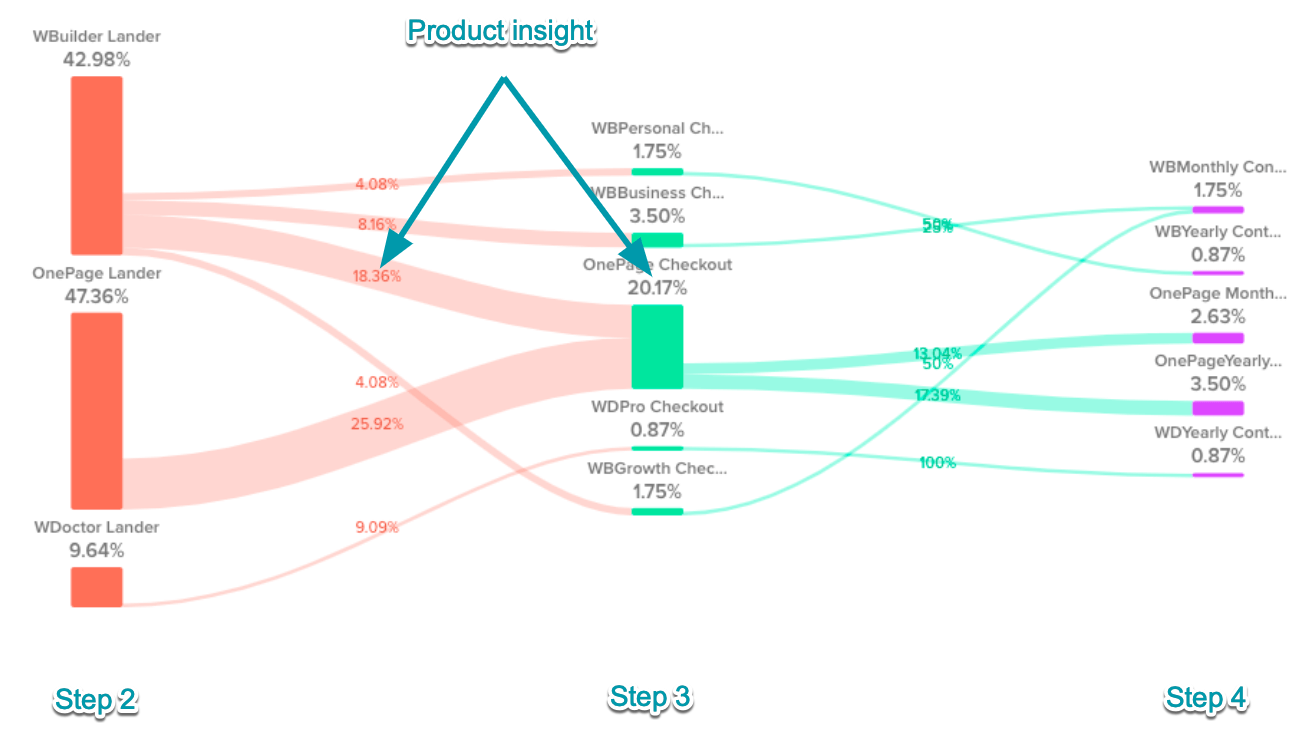
Task: Click the red WBuilder Lander bar
Action: (96, 165)
